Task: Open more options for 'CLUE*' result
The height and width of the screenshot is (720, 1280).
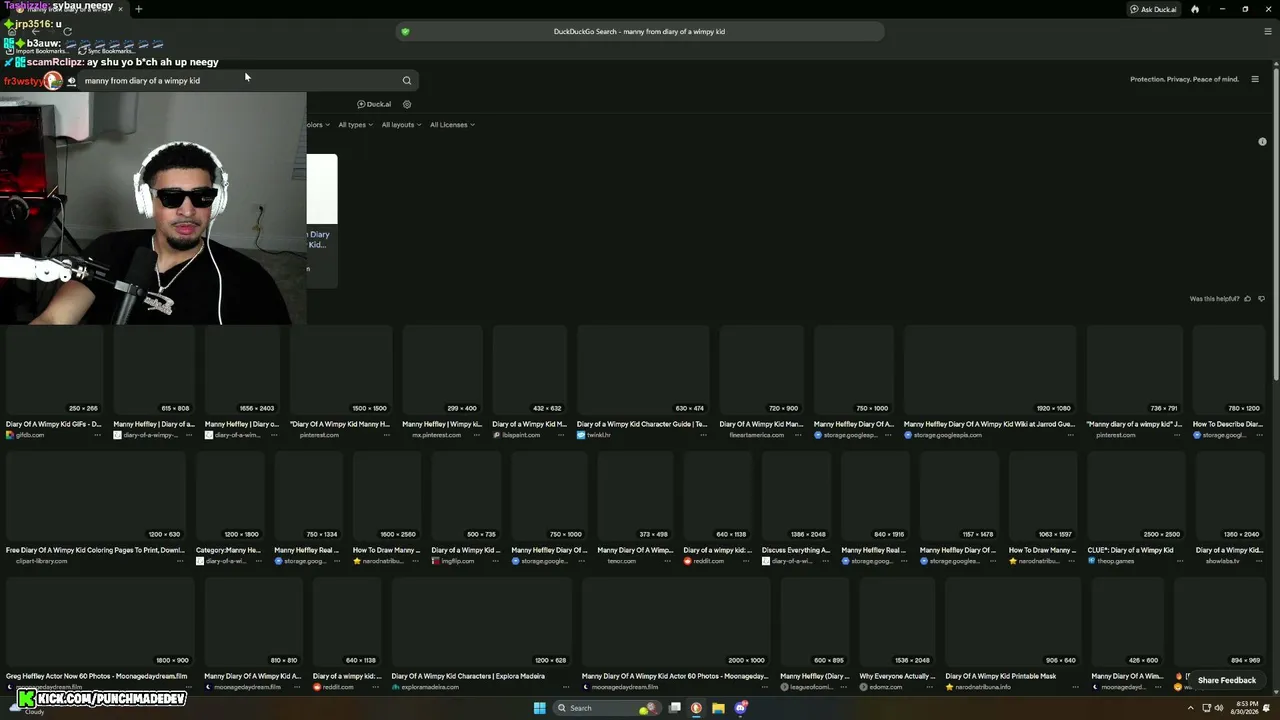Action: [x=1180, y=561]
